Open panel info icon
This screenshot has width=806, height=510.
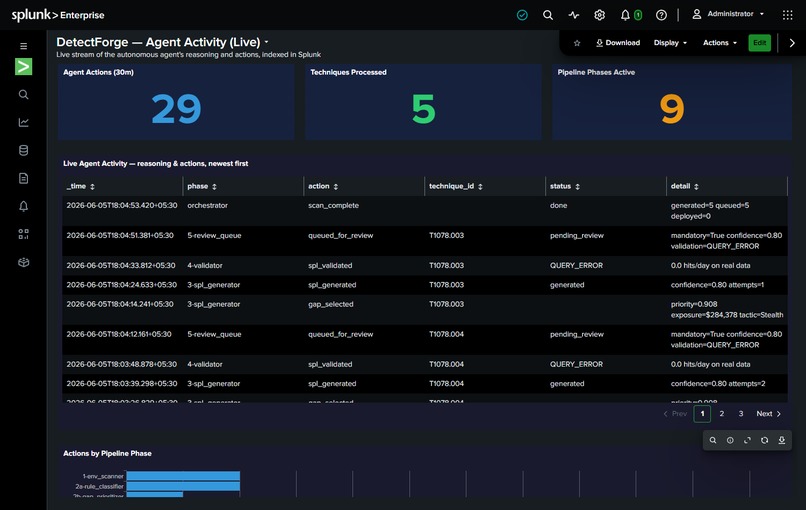(x=730, y=441)
